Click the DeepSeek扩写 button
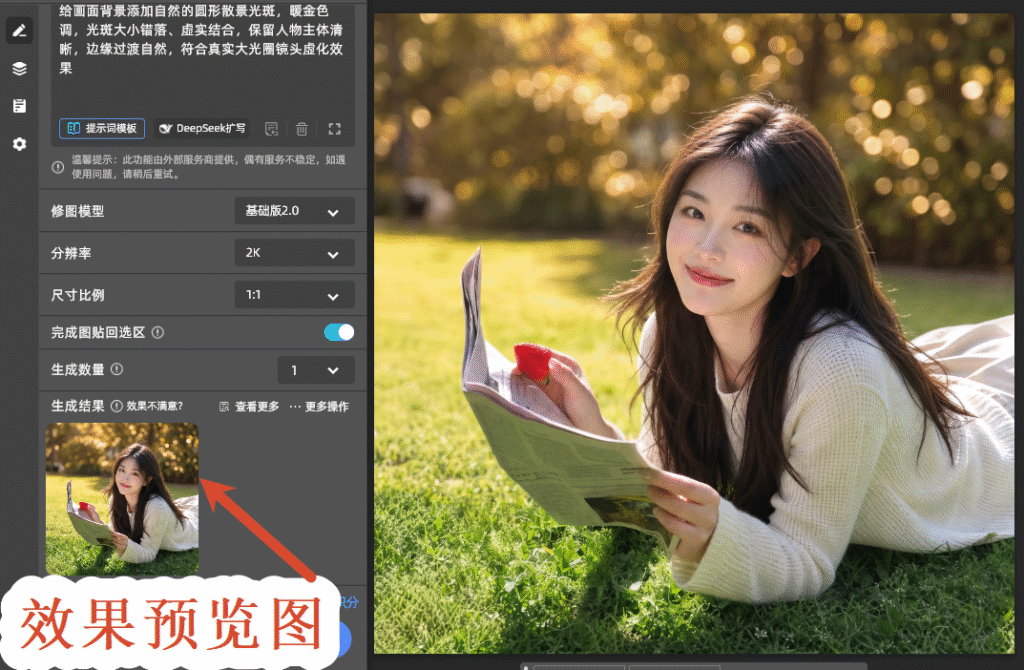1024x670 pixels. [x=202, y=128]
